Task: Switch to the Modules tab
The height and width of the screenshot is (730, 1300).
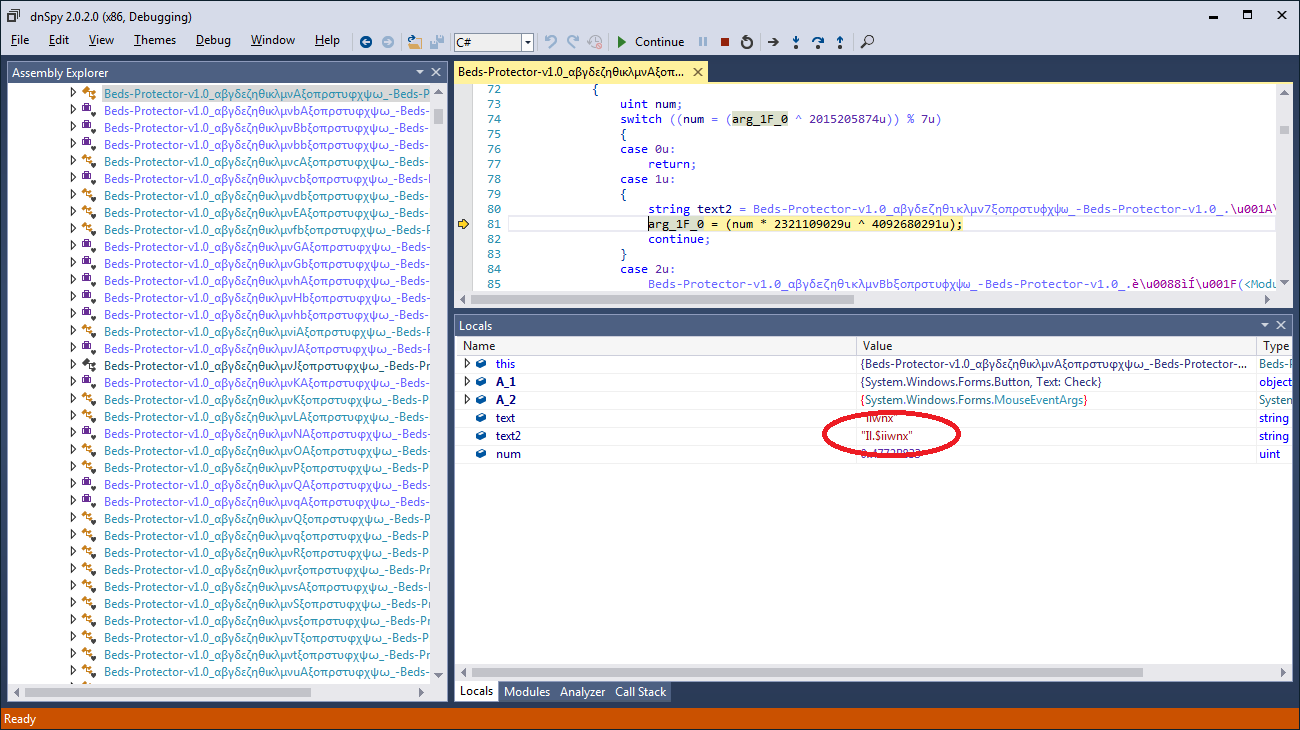Action: point(527,692)
